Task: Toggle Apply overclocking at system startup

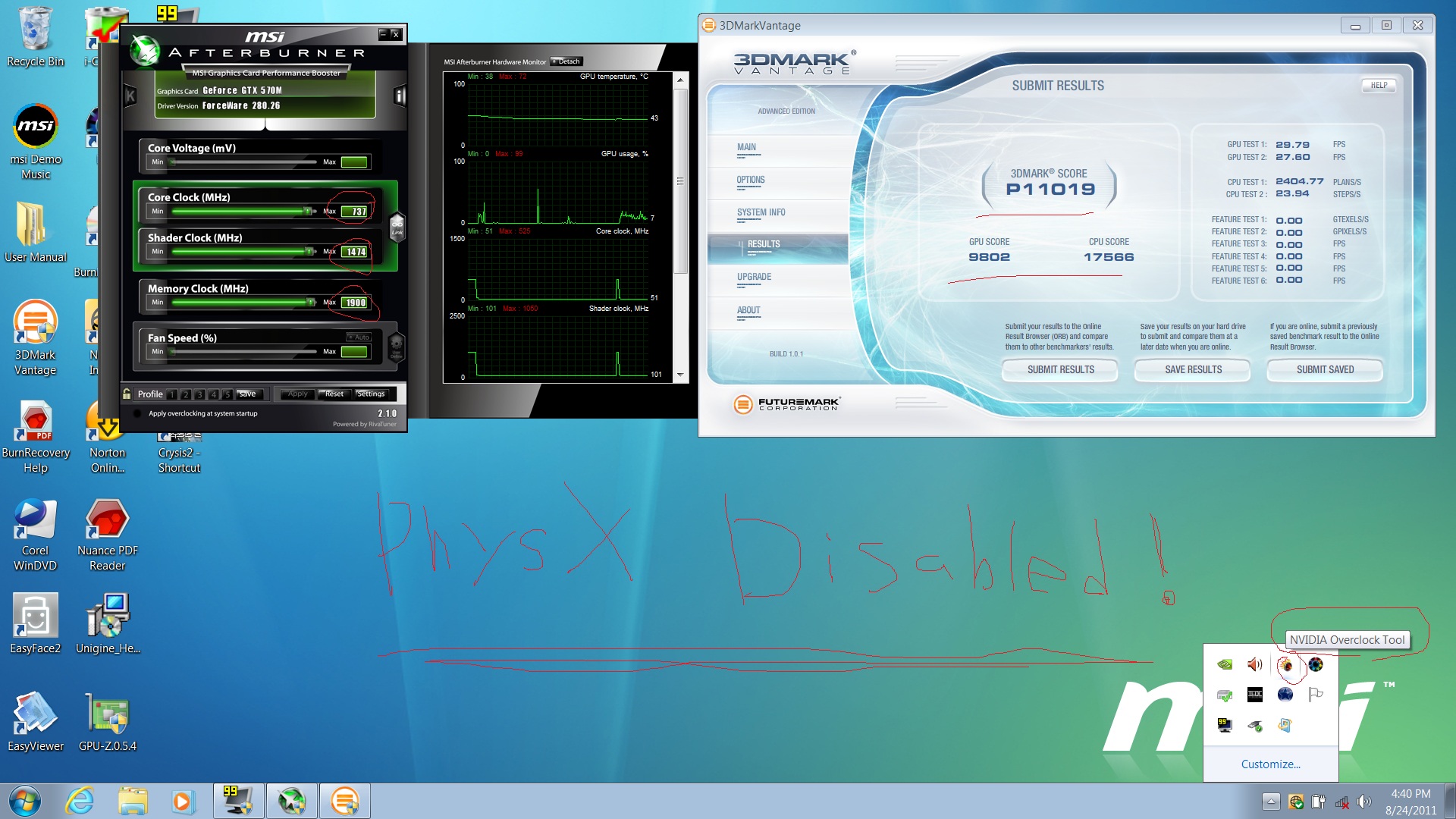Action: [137, 413]
